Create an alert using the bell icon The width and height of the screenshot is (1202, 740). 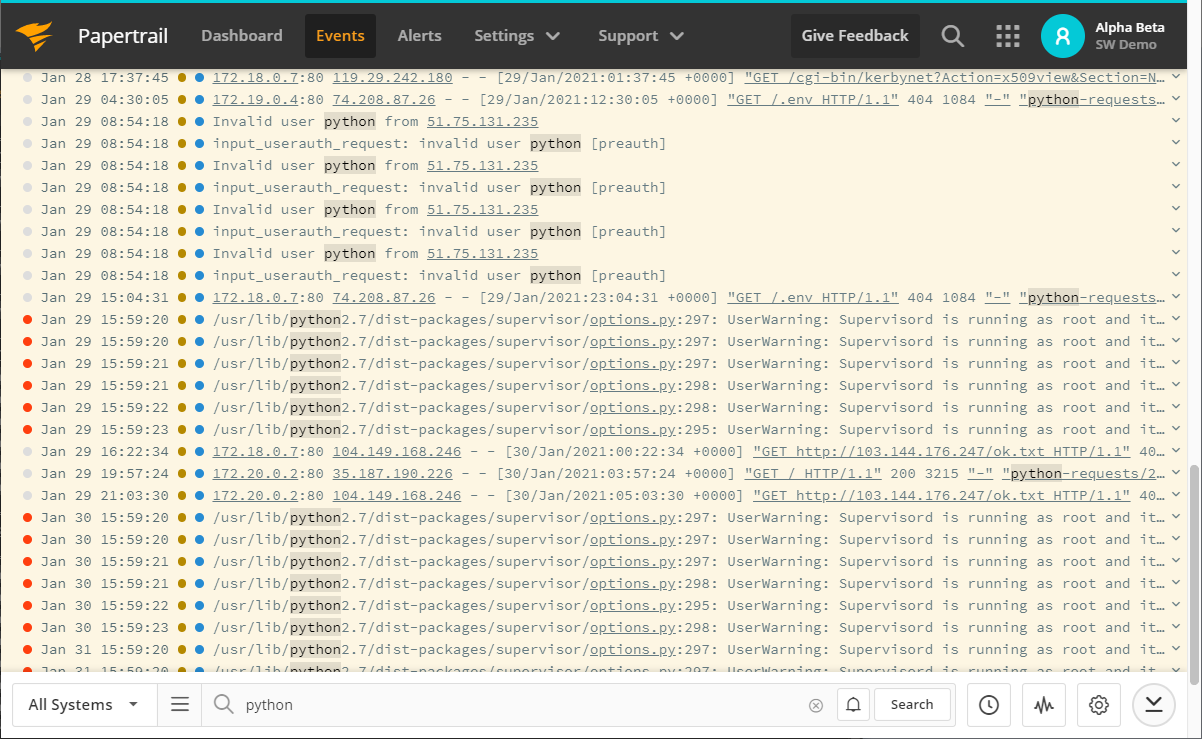(x=853, y=704)
